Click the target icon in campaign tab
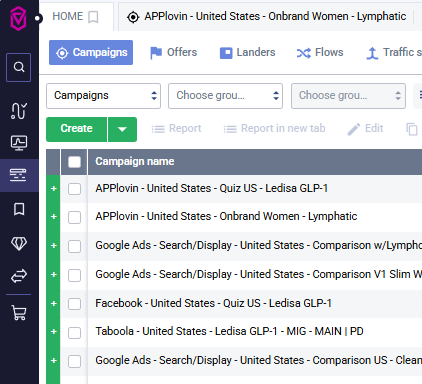The image size is (422, 384). click(133, 17)
